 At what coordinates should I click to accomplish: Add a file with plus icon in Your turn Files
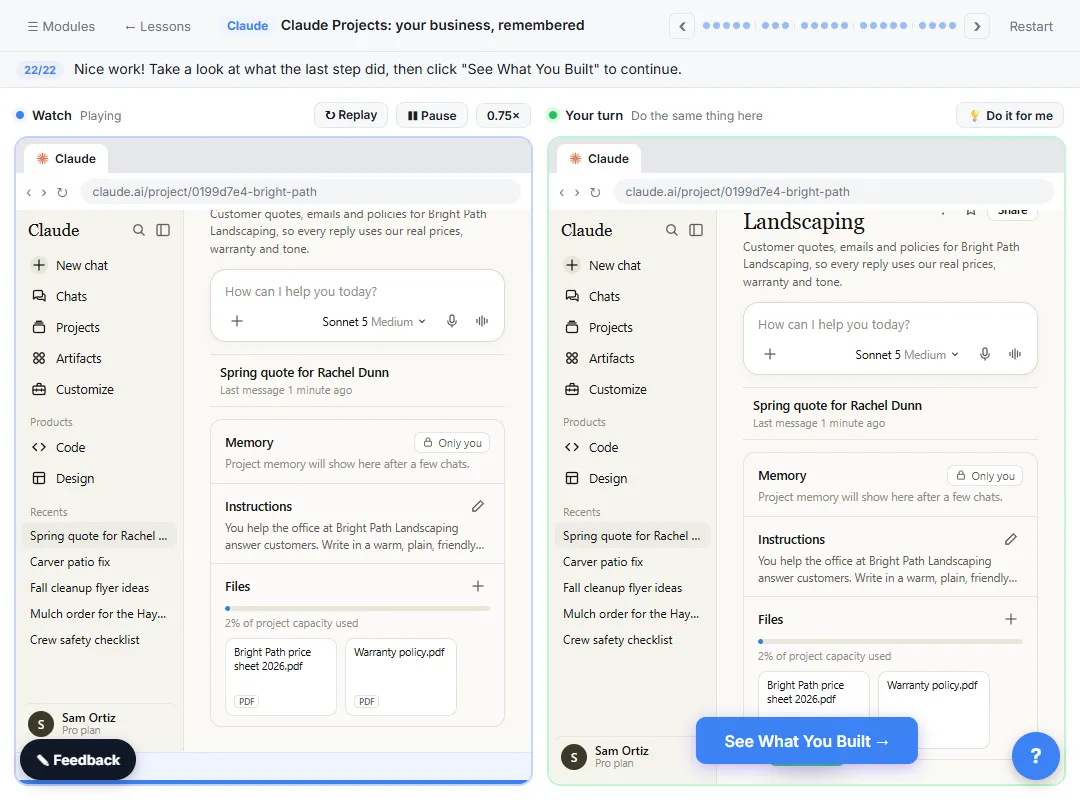pos(1010,619)
